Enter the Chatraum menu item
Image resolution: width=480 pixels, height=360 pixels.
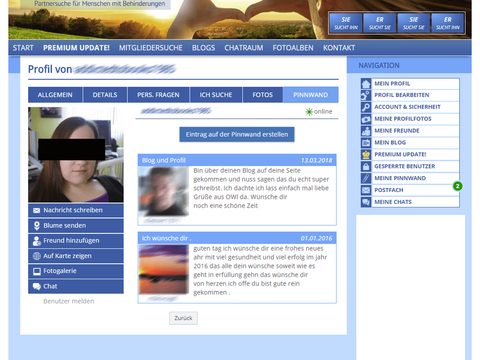click(244, 48)
